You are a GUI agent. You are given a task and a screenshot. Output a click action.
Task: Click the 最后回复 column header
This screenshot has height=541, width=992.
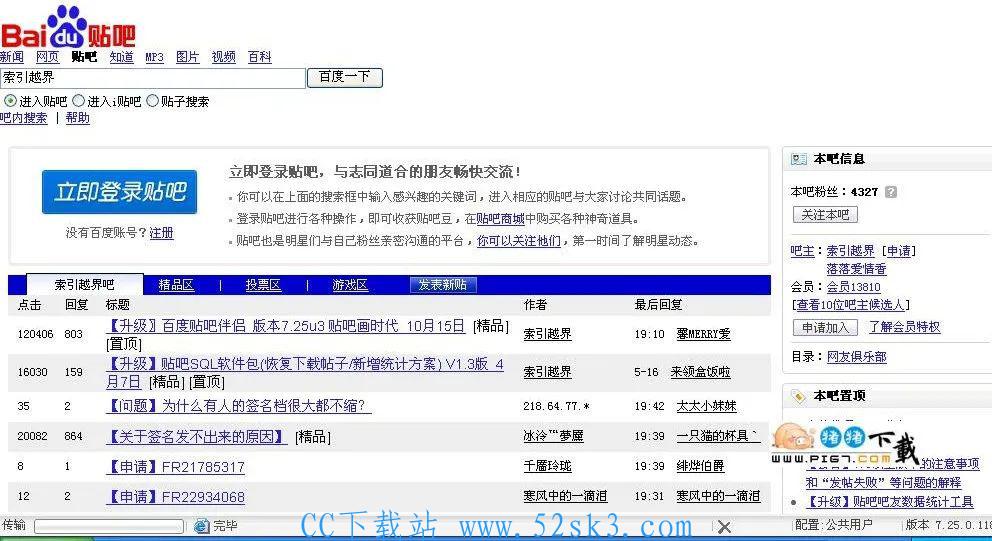[x=659, y=305]
